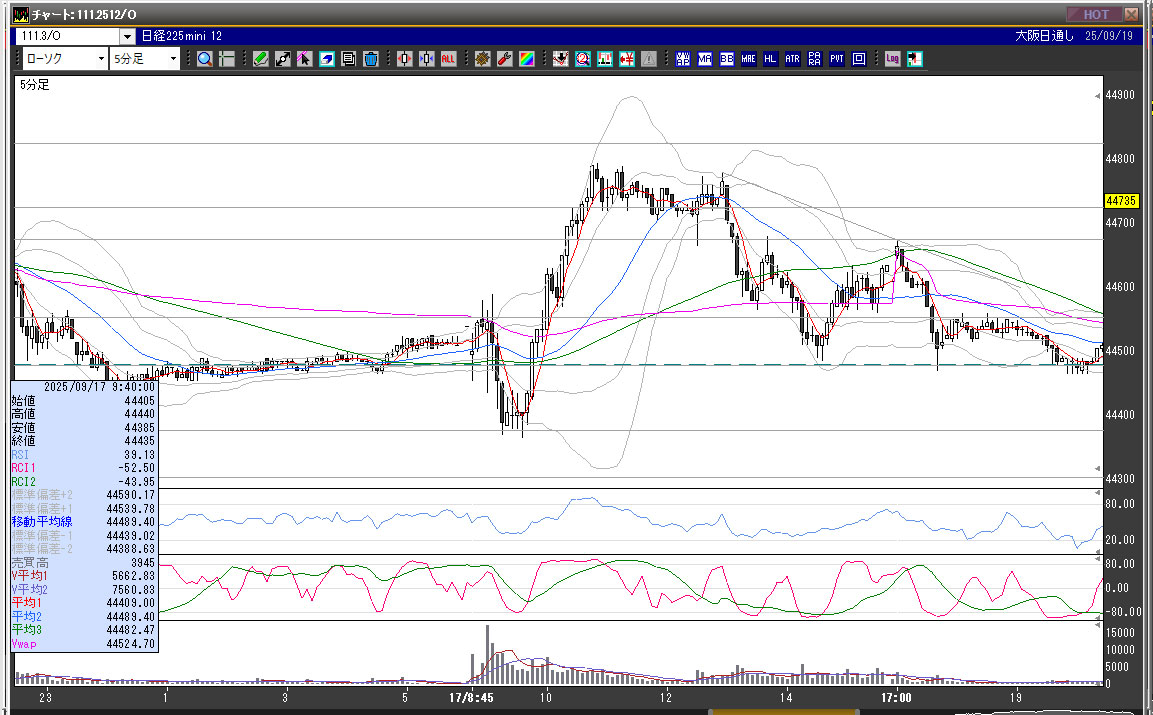This screenshot has height=715, width=1153.
Task: Open the ローソク chart type dropdown
Action: 101,59
